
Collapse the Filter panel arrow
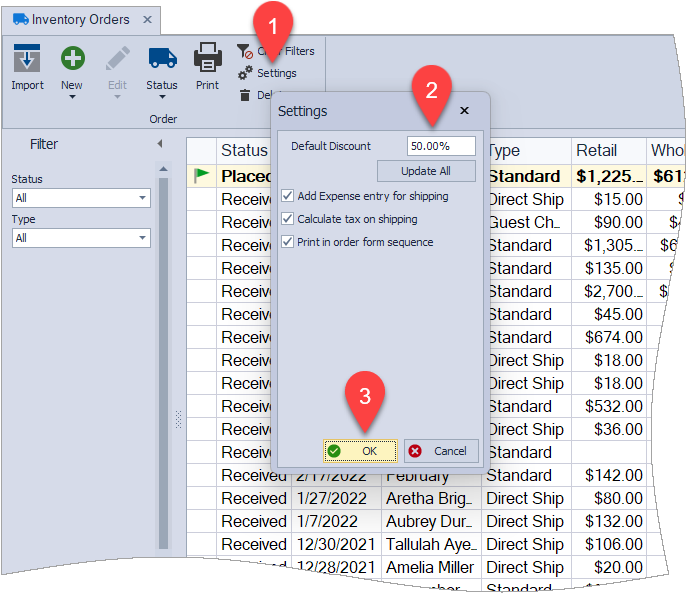[160, 143]
